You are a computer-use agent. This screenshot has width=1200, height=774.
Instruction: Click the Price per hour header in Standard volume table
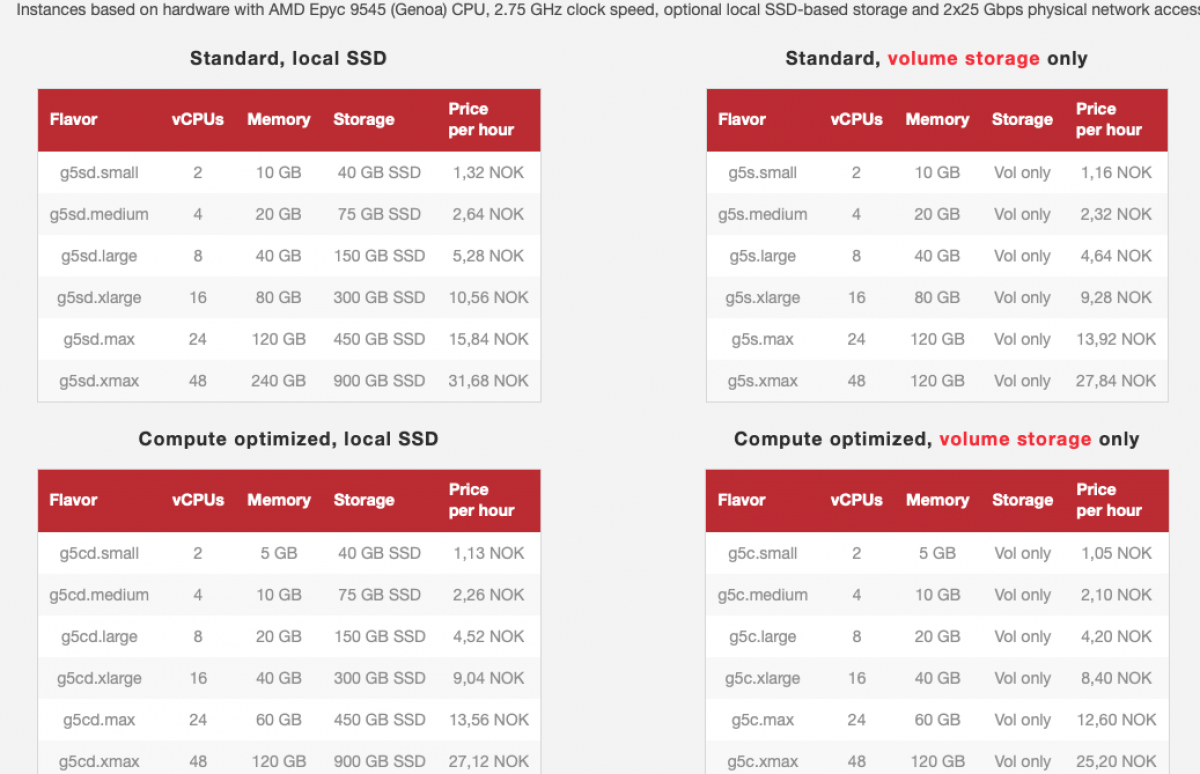(x=1108, y=119)
